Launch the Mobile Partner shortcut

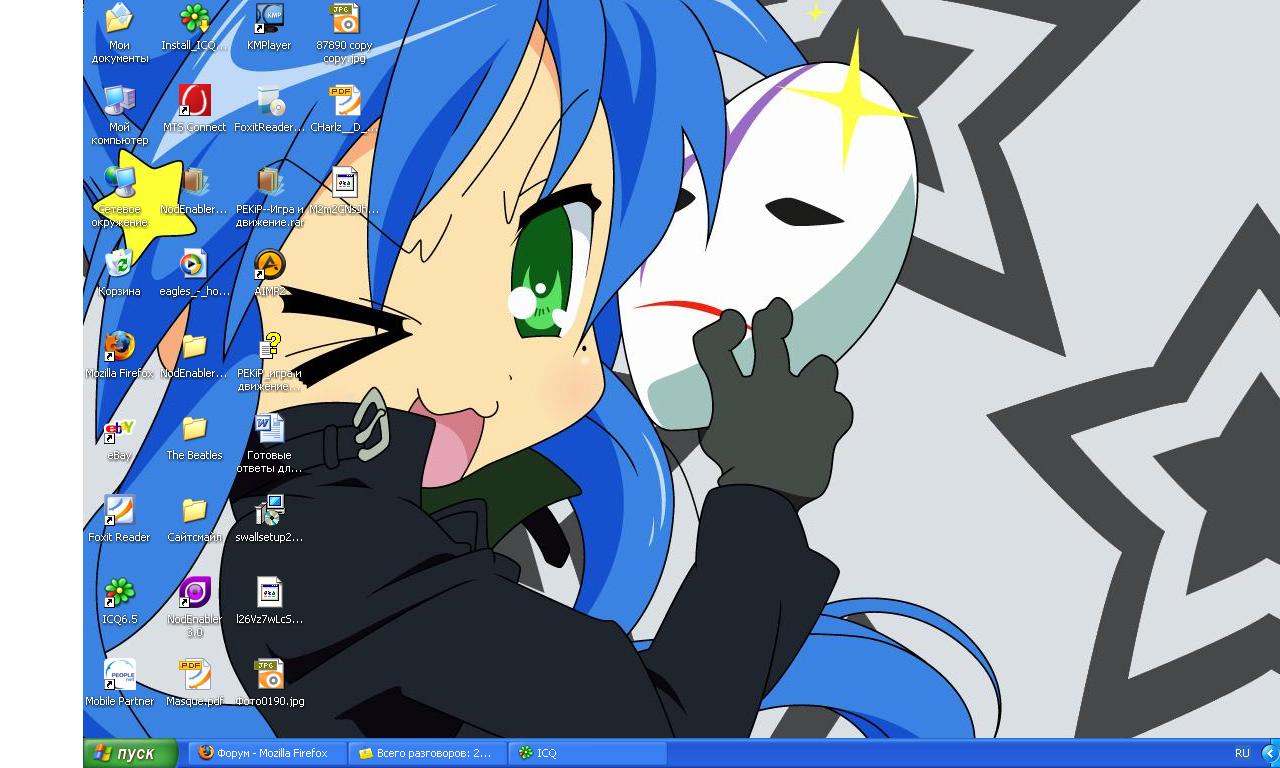(x=119, y=674)
